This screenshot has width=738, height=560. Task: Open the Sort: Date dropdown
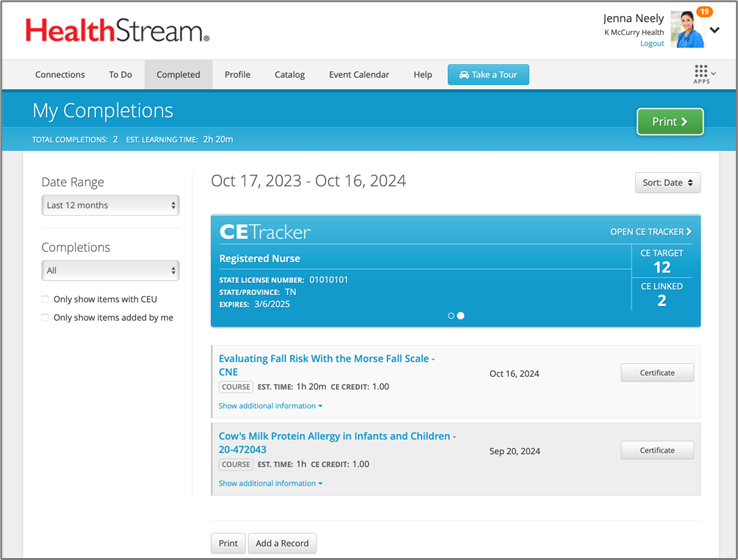[x=667, y=183]
